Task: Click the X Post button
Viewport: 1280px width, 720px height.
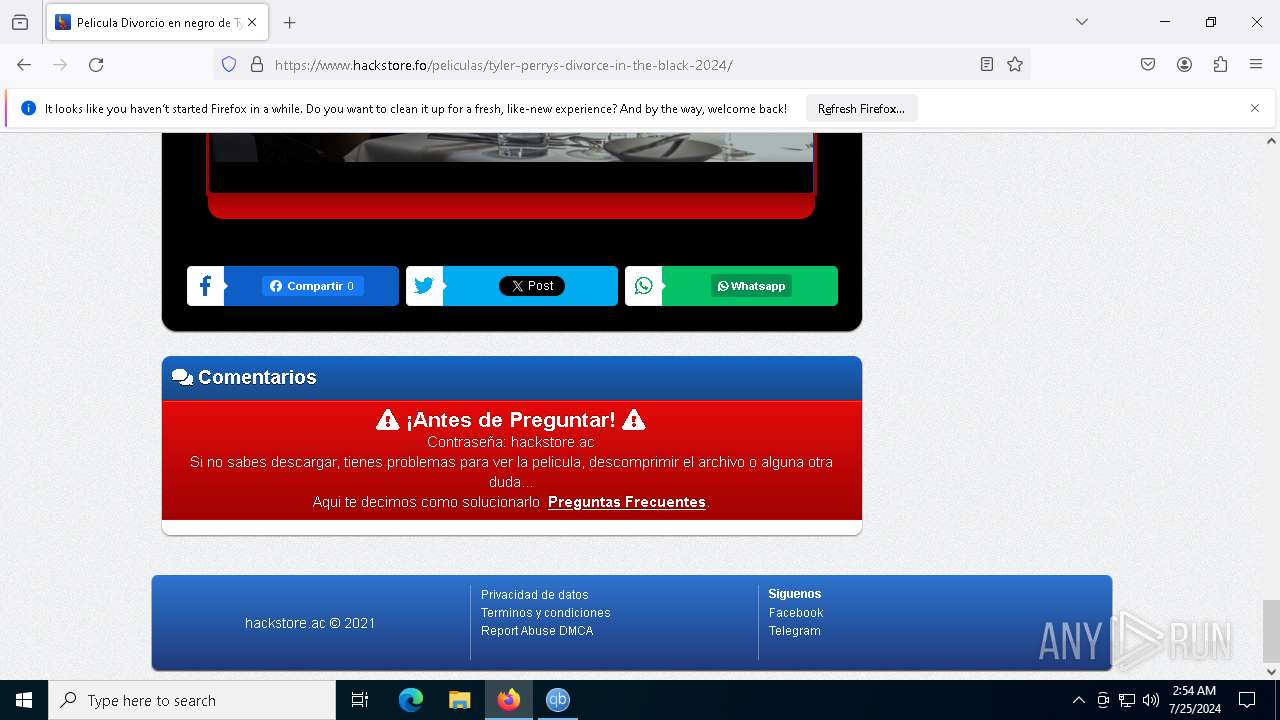Action: pos(532,286)
